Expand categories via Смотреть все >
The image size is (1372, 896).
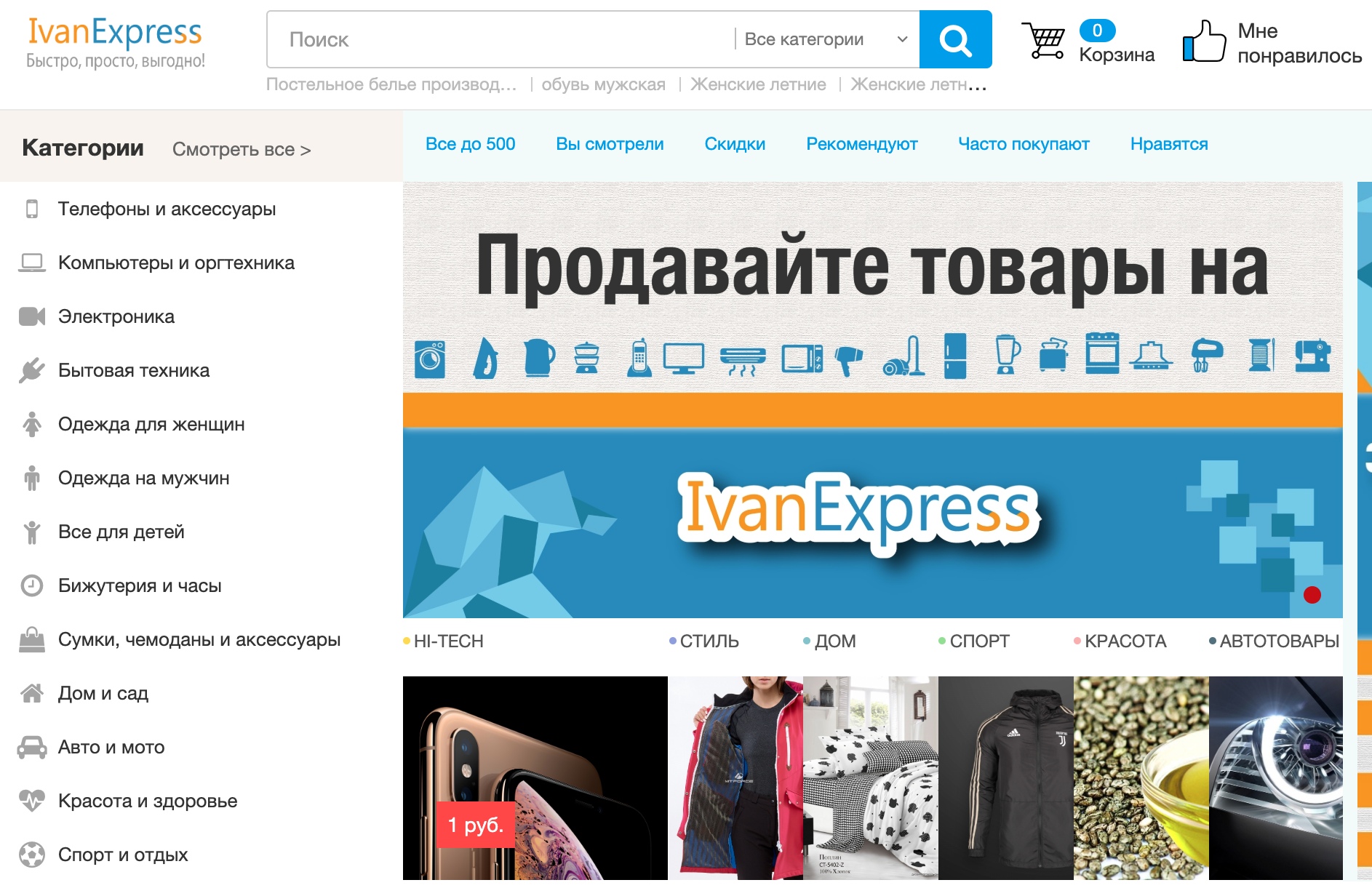point(242,149)
